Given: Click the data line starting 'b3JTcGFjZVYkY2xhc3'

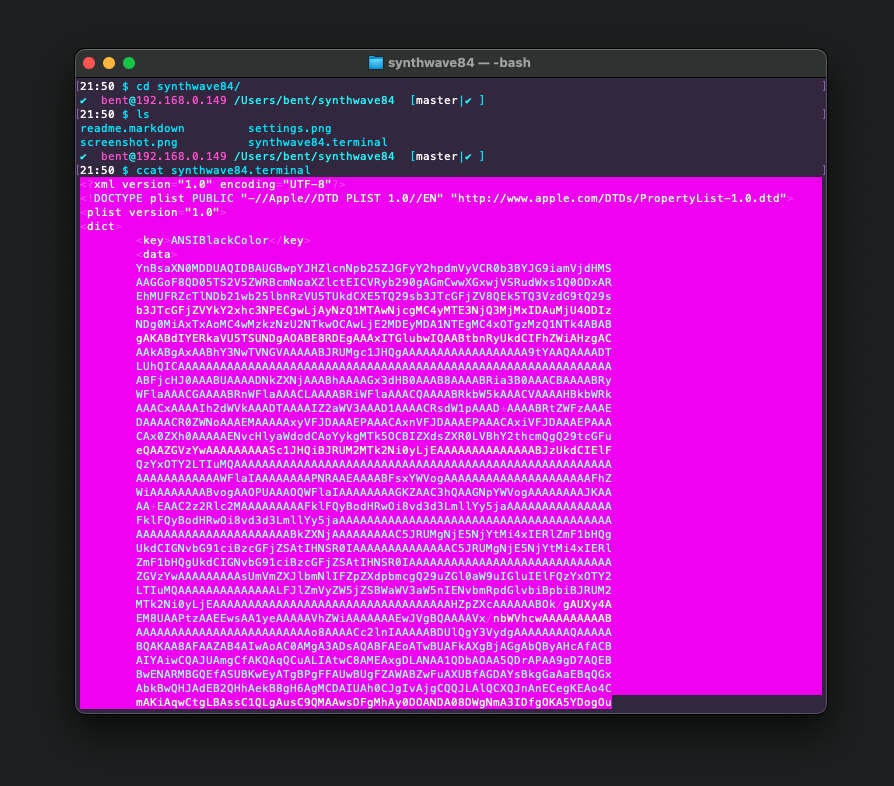Looking at the screenshot, I should [373, 310].
